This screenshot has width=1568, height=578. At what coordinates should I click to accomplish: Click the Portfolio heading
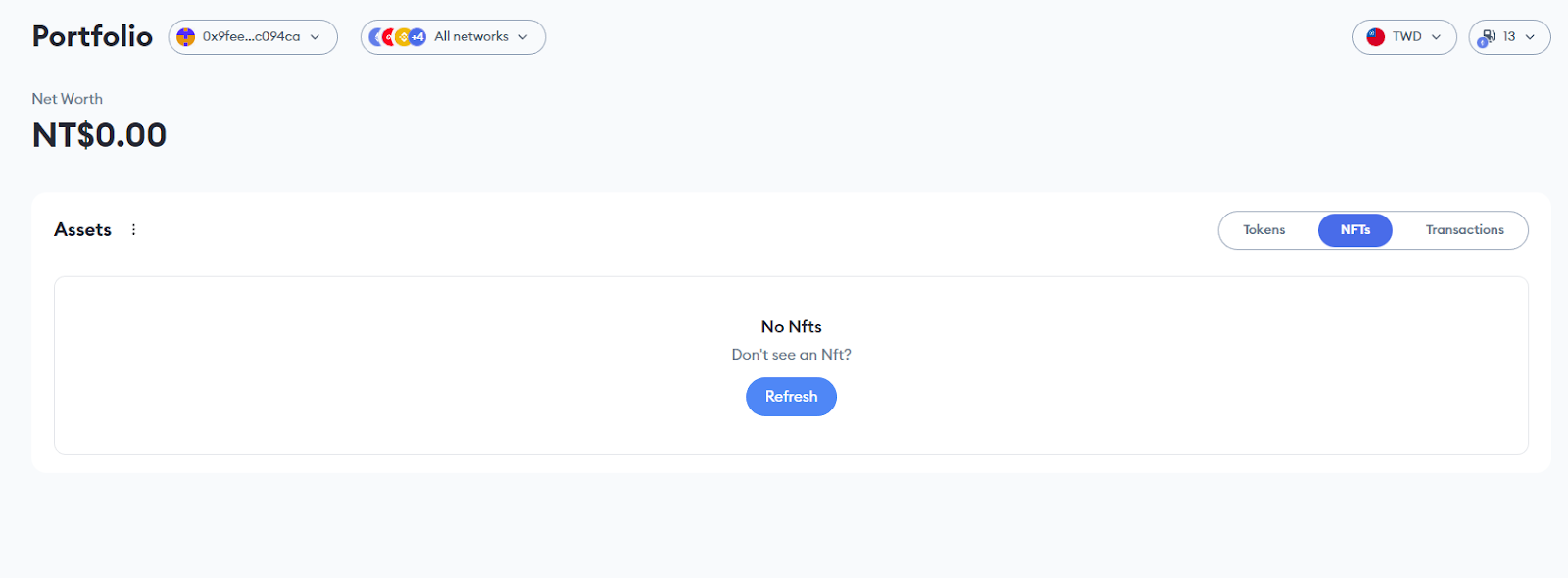pos(92,36)
